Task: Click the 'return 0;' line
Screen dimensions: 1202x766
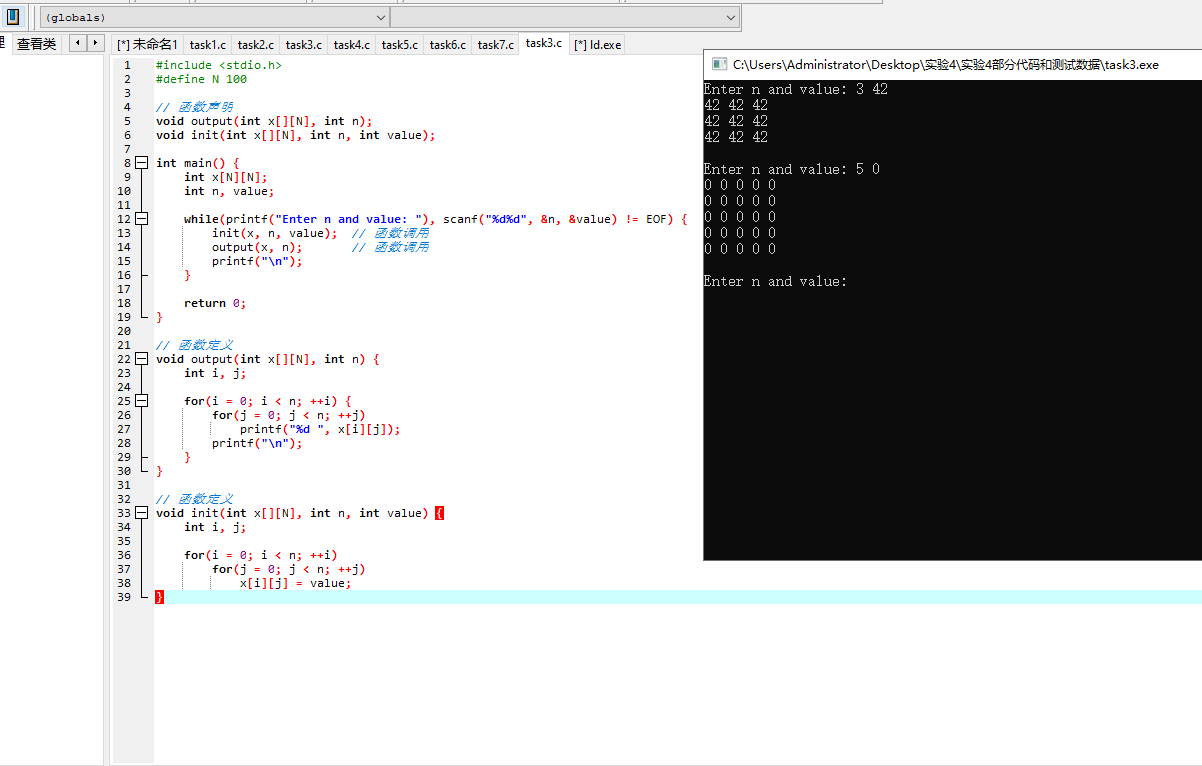Action: point(215,303)
